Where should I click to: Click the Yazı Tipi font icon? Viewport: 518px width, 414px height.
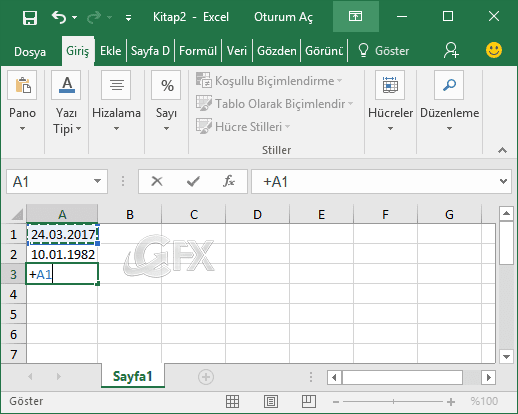tap(66, 85)
